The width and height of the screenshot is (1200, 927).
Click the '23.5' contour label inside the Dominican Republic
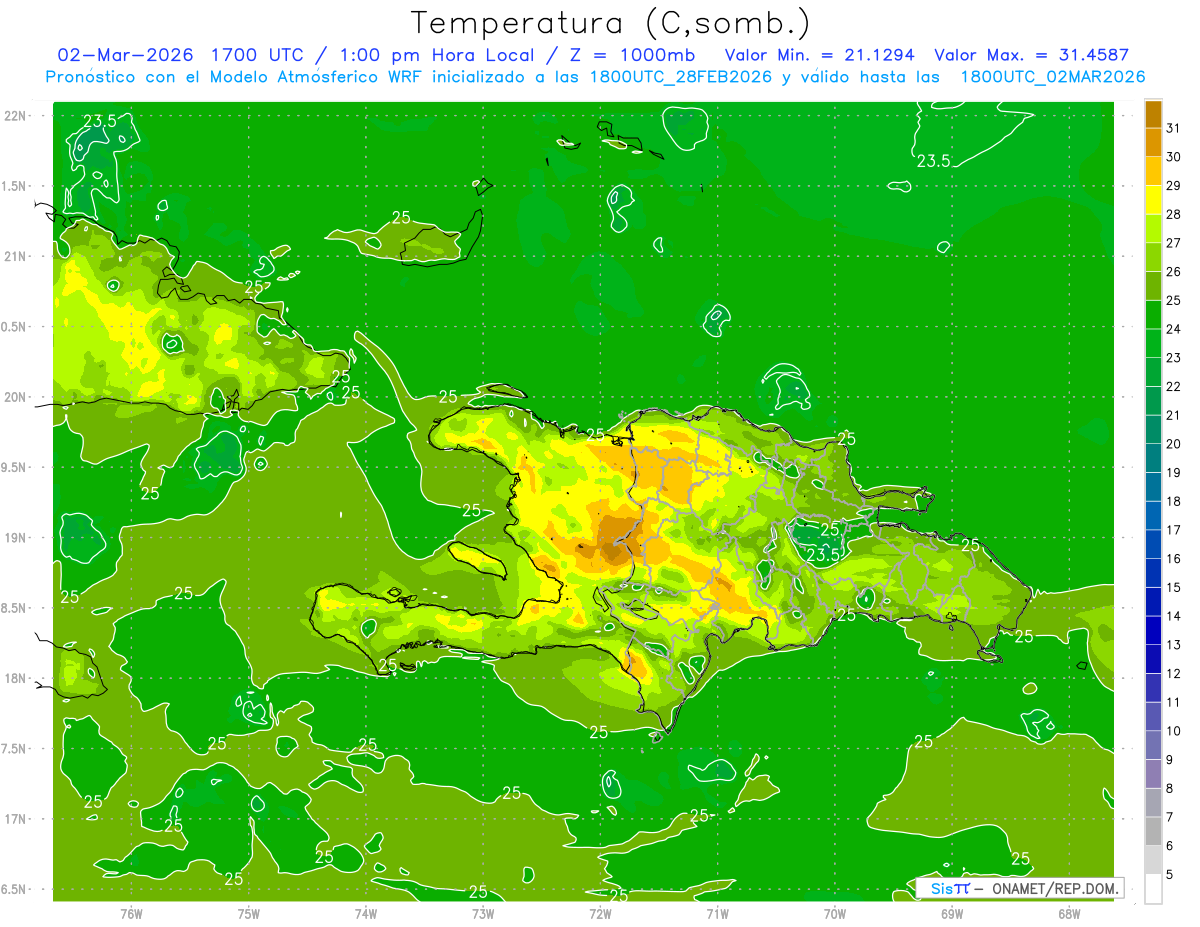[822, 554]
